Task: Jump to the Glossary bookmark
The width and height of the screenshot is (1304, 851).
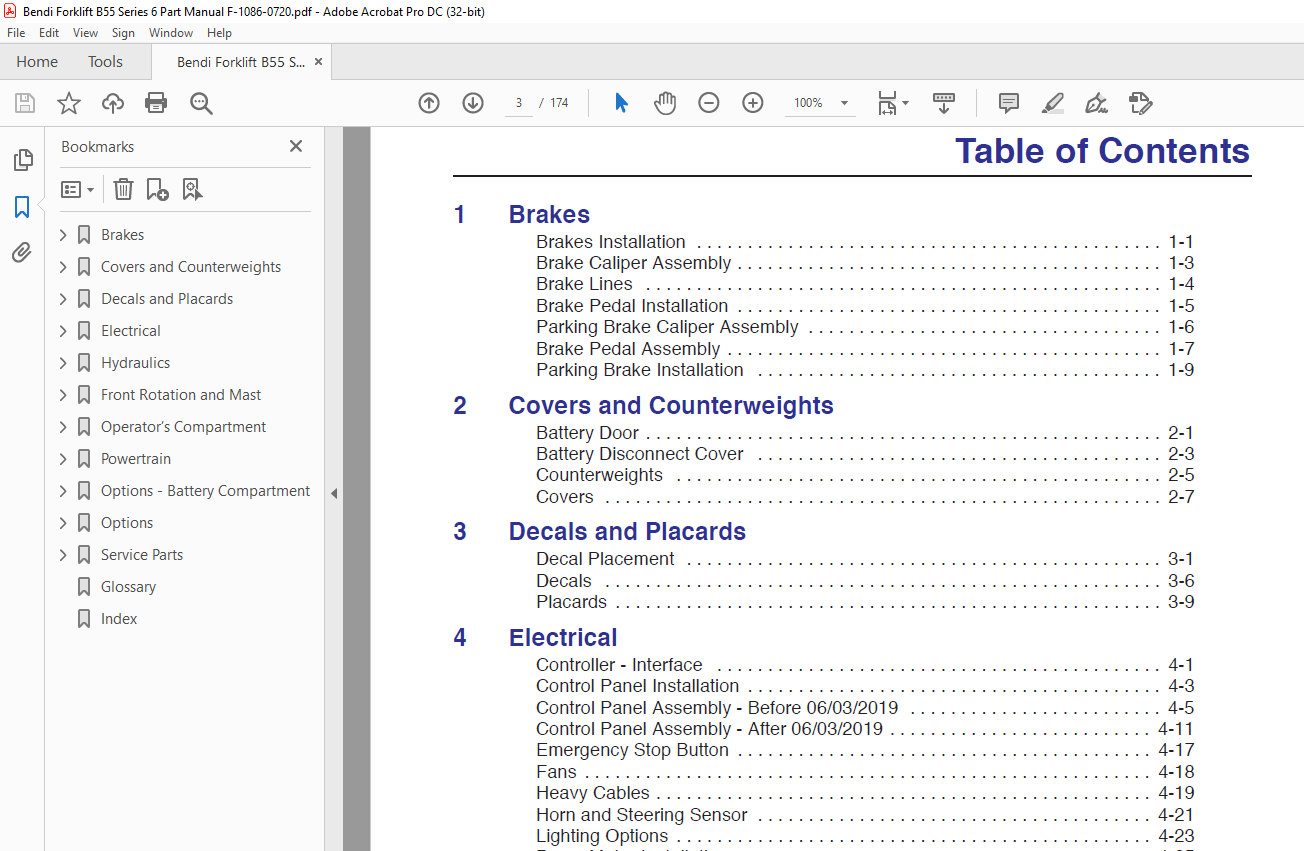Action: coord(128,587)
